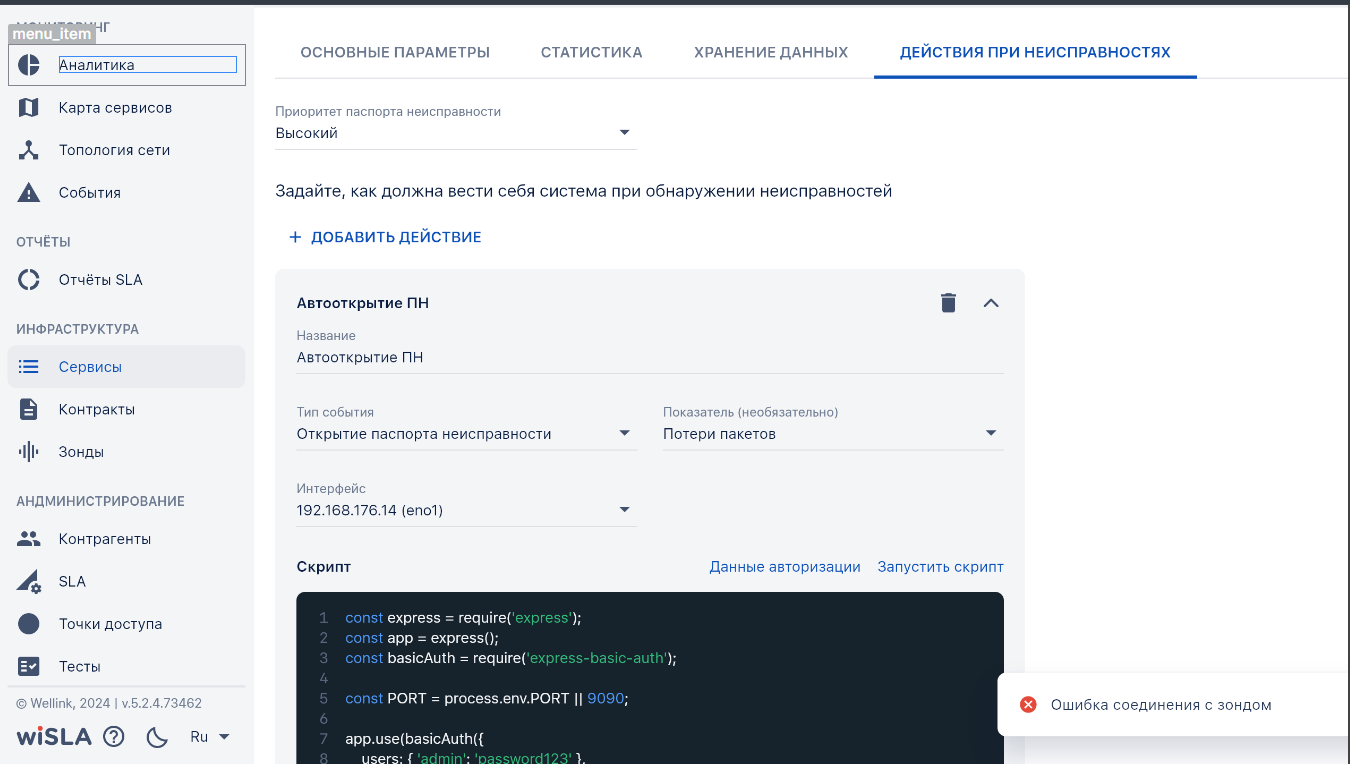Click the express-basic-auth require line
This screenshot has height=764, width=1350.
point(511,658)
